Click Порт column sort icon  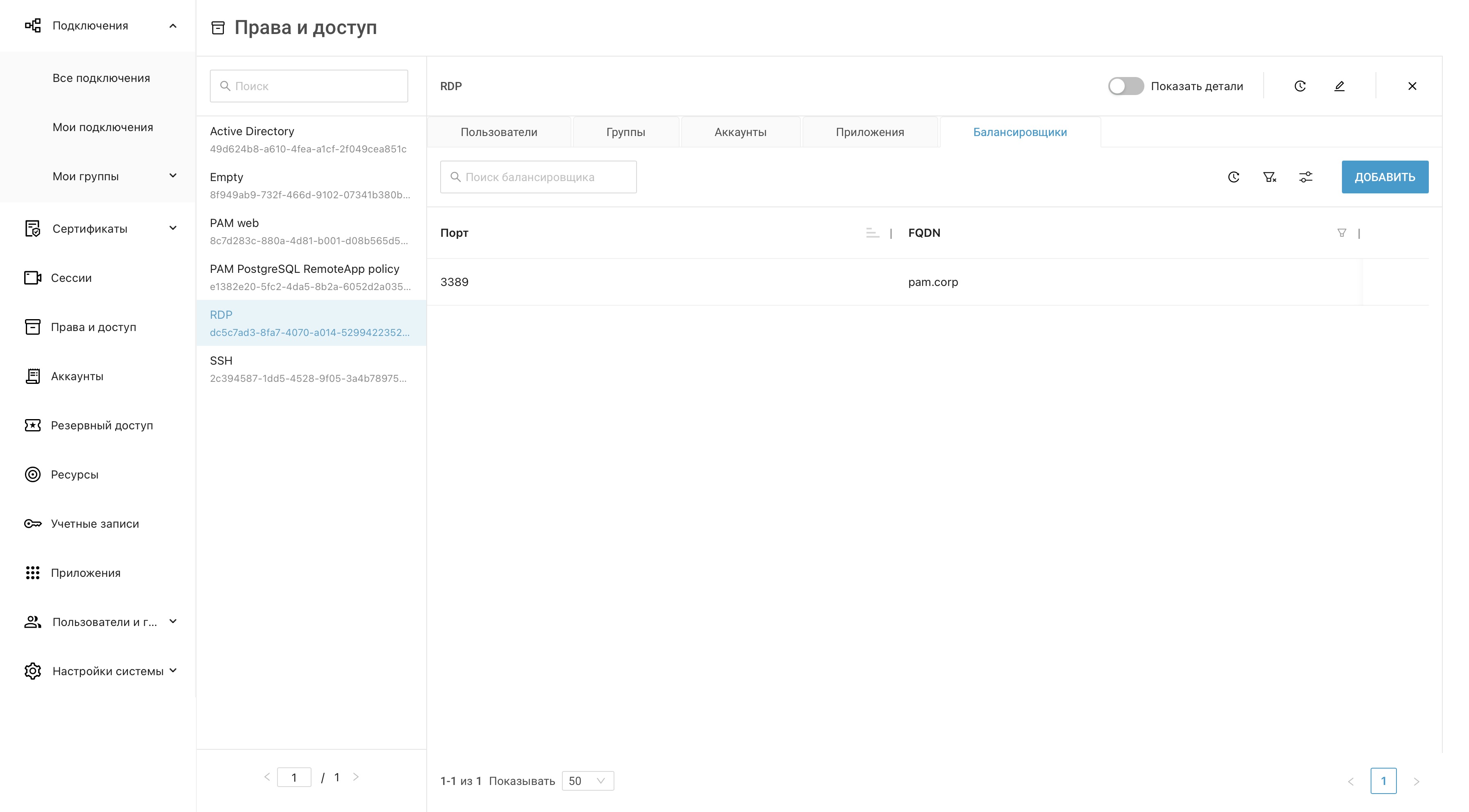pyautogui.click(x=872, y=232)
